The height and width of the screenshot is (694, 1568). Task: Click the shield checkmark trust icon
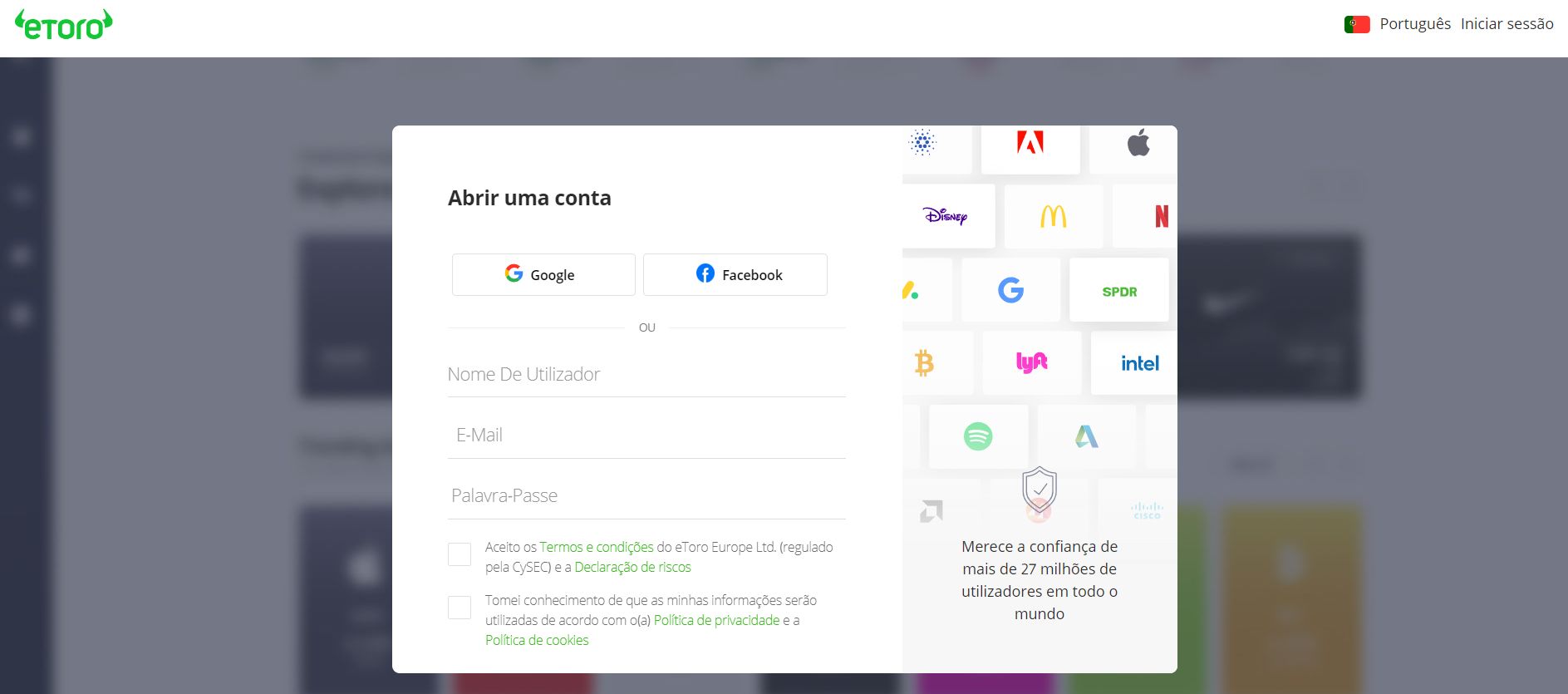coord(1040,490)
